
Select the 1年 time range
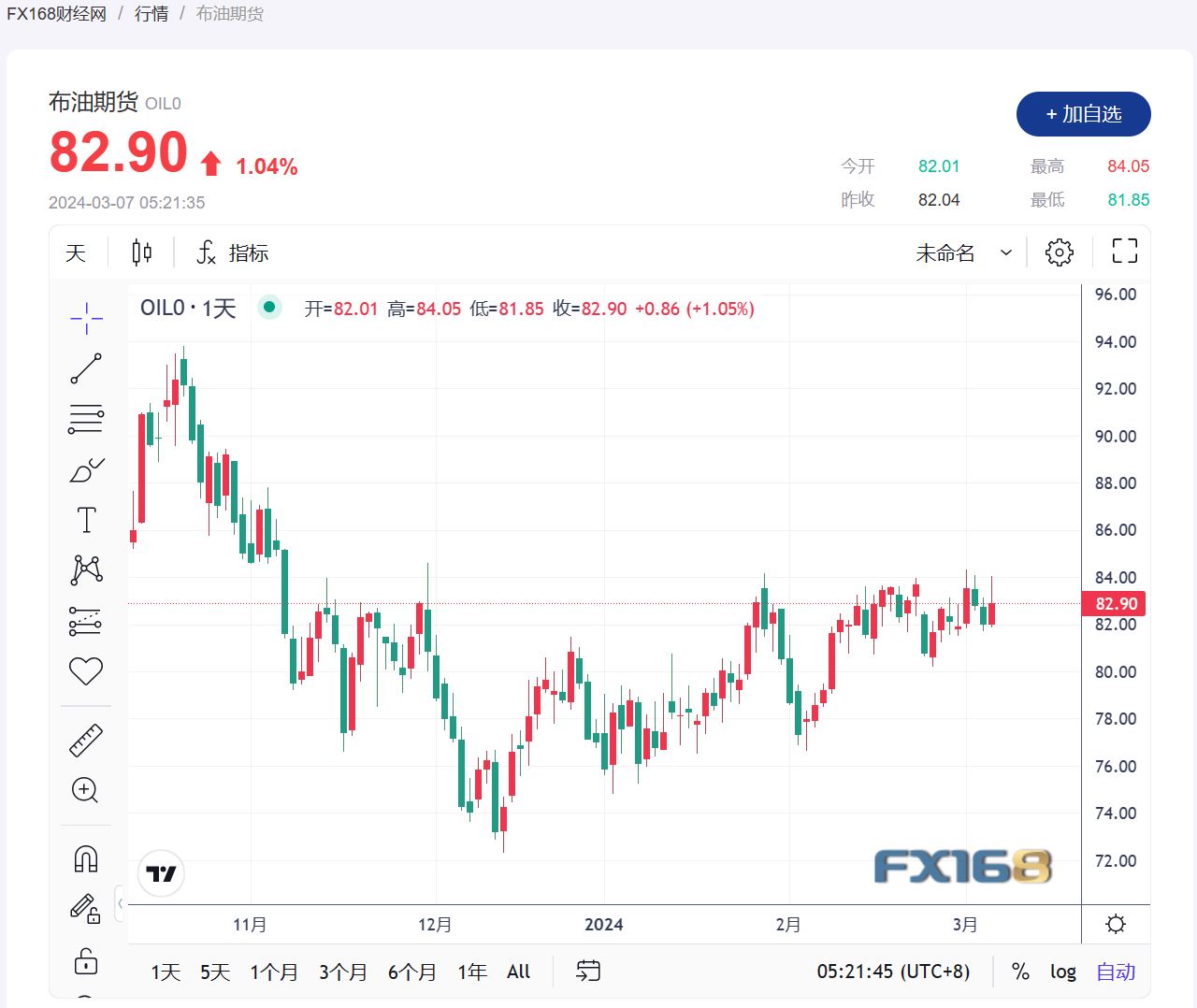pyautogui.click(x=472, y=972)
